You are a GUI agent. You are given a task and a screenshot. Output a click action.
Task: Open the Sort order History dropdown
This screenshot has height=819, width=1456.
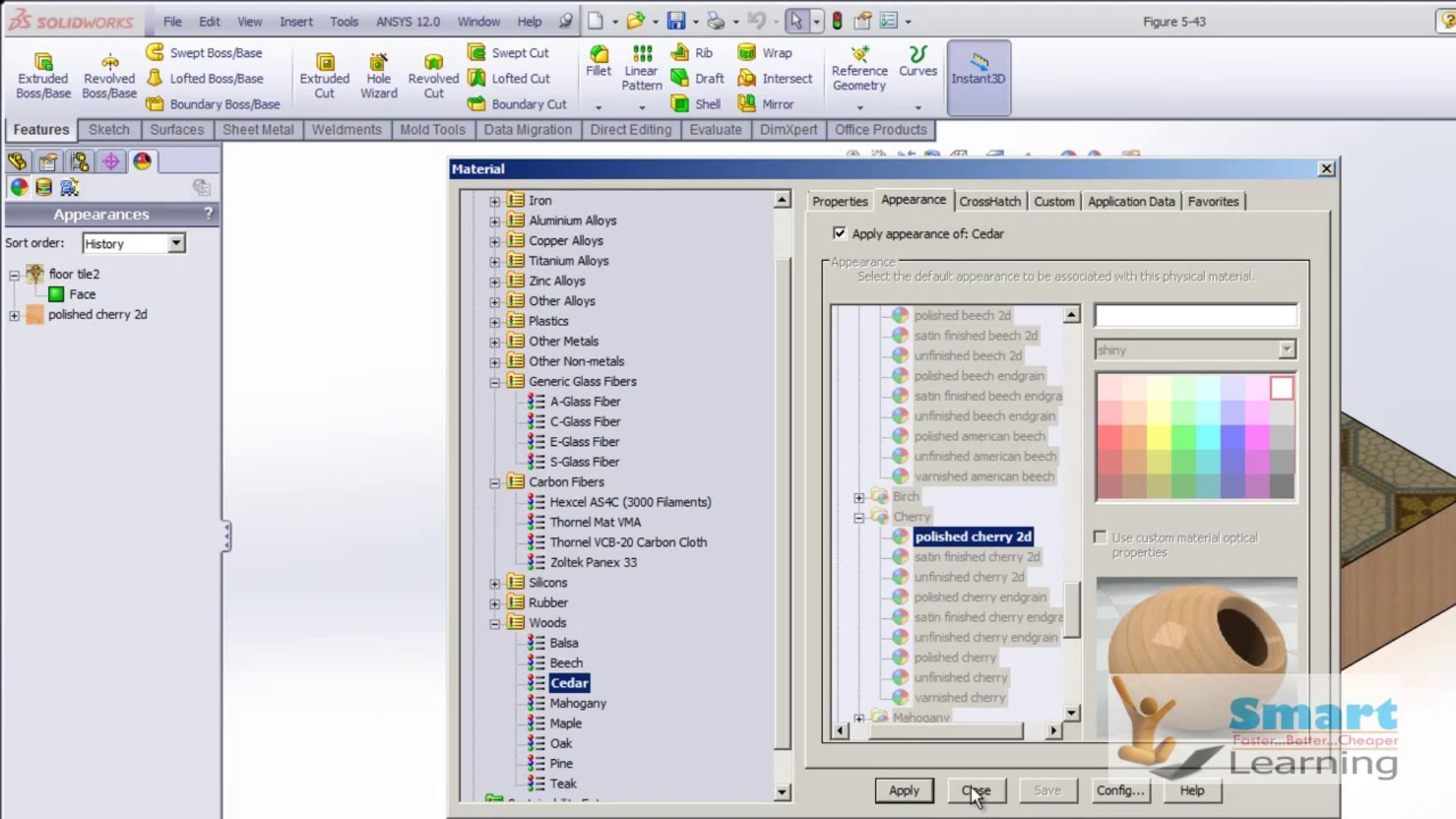tap(176, 243)
